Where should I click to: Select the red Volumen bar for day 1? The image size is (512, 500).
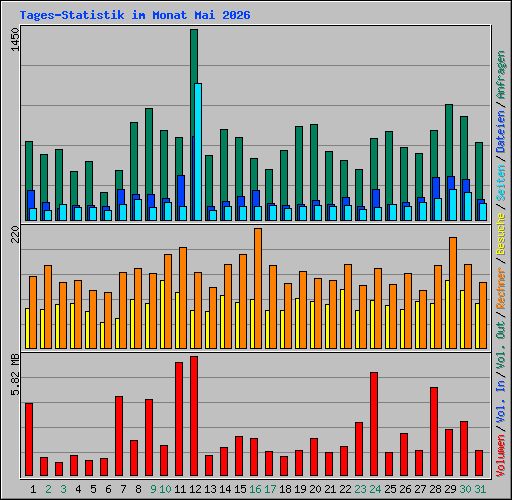click(x=29, y=440)
